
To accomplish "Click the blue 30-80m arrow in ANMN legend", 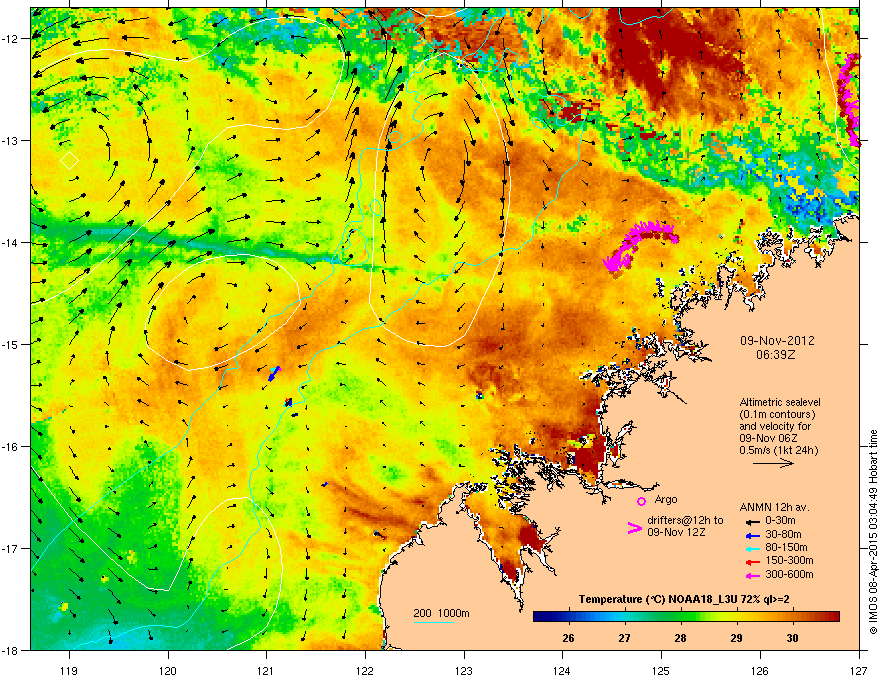I will click(x=753, y=535).
